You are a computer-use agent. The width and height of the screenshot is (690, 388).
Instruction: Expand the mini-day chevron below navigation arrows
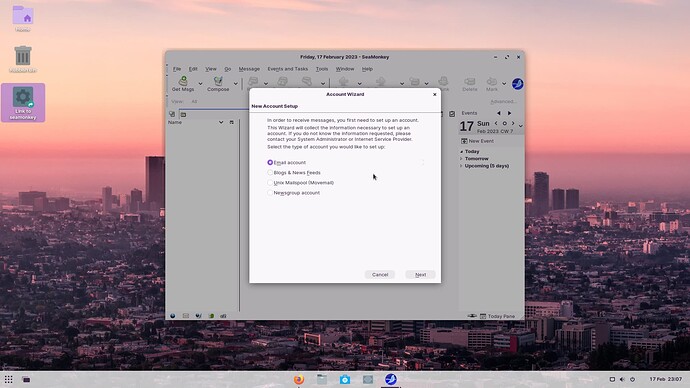coord(521,126)
